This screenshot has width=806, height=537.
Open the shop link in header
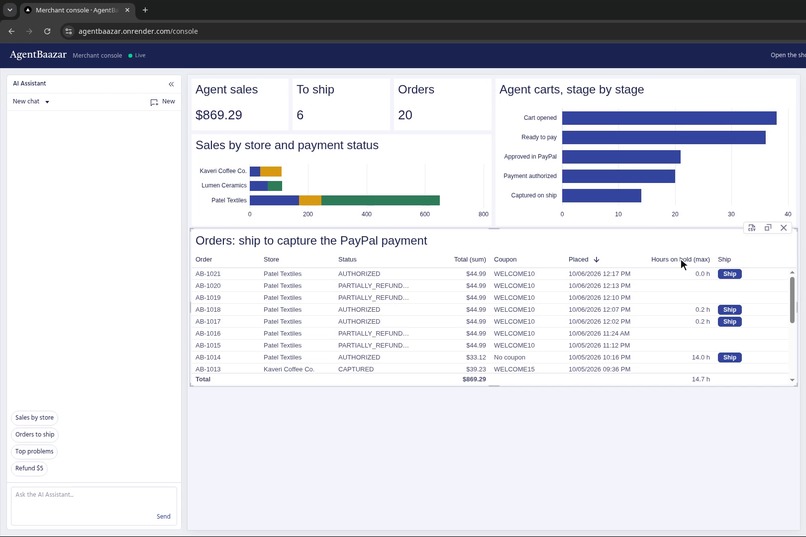(787, 55)
